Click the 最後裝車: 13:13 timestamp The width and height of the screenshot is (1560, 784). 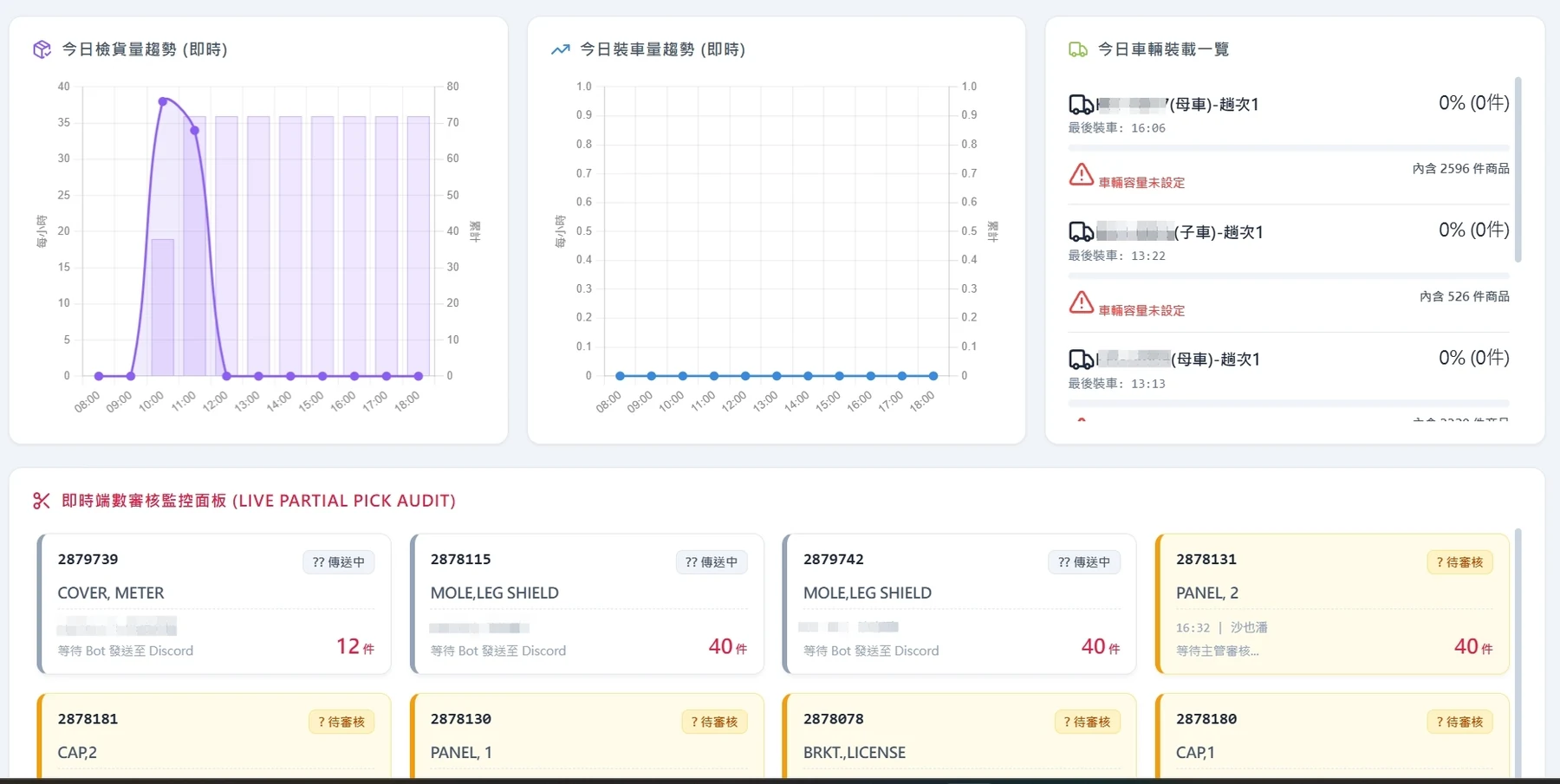1116,383
